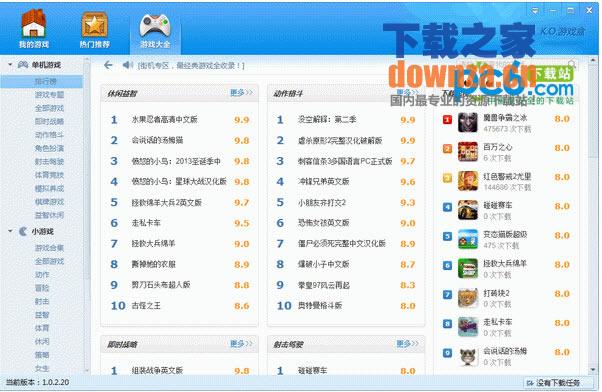This screenshot has height=392, width=602.
Task: Collapse the 小游戏 tree section
Action: pos(10,231)
